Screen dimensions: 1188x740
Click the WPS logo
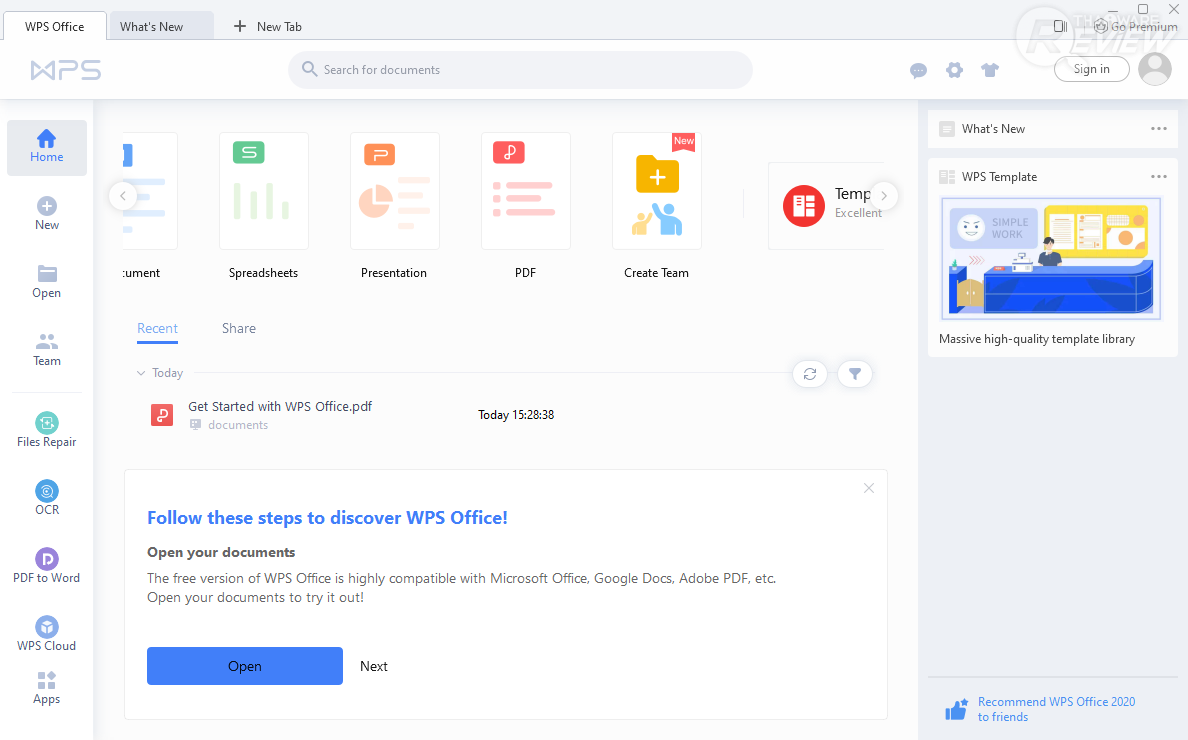[x=66, y=70]
